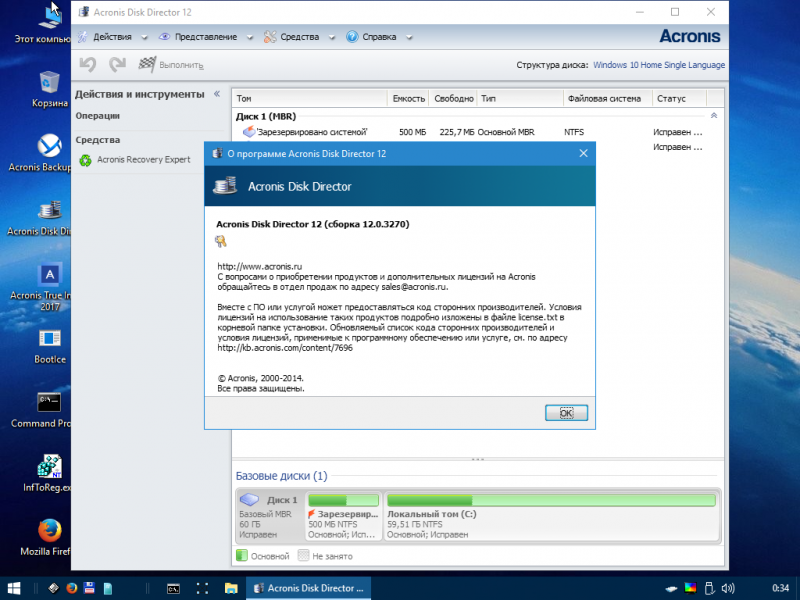The width and height of the screenshot is (800, 600).
Task: Click the colorful display icon in the tray
Action: (690, 589)
